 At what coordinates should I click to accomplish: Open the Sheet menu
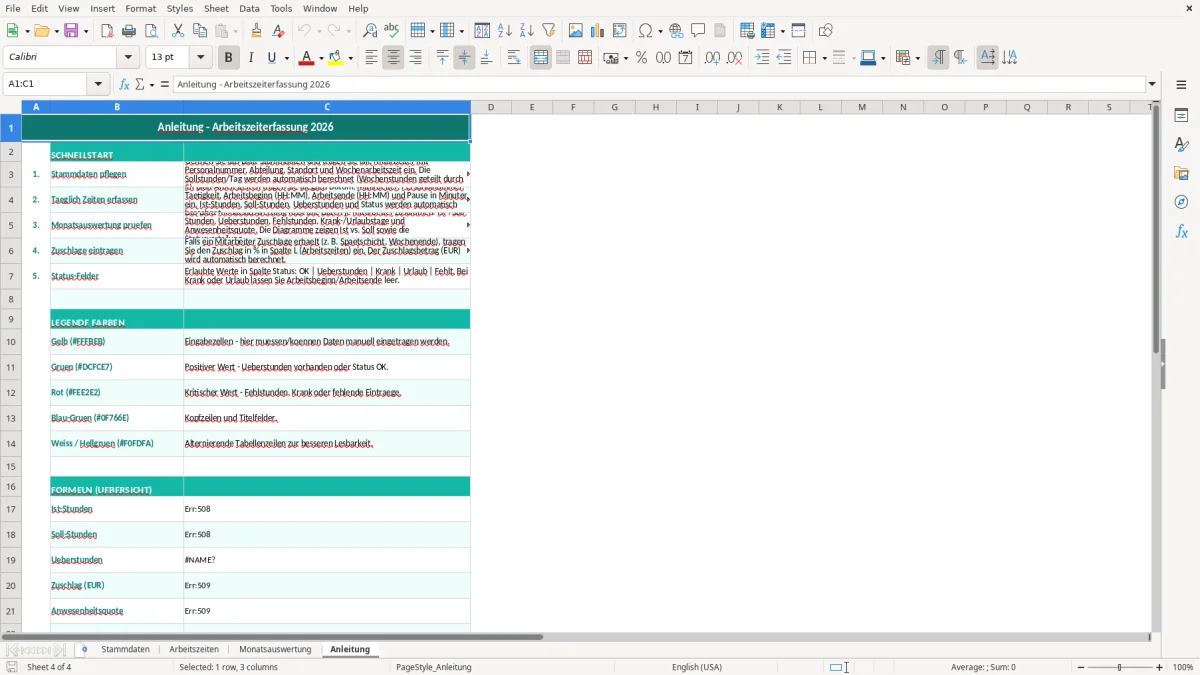pyautogui.click(x=216, y=8)
